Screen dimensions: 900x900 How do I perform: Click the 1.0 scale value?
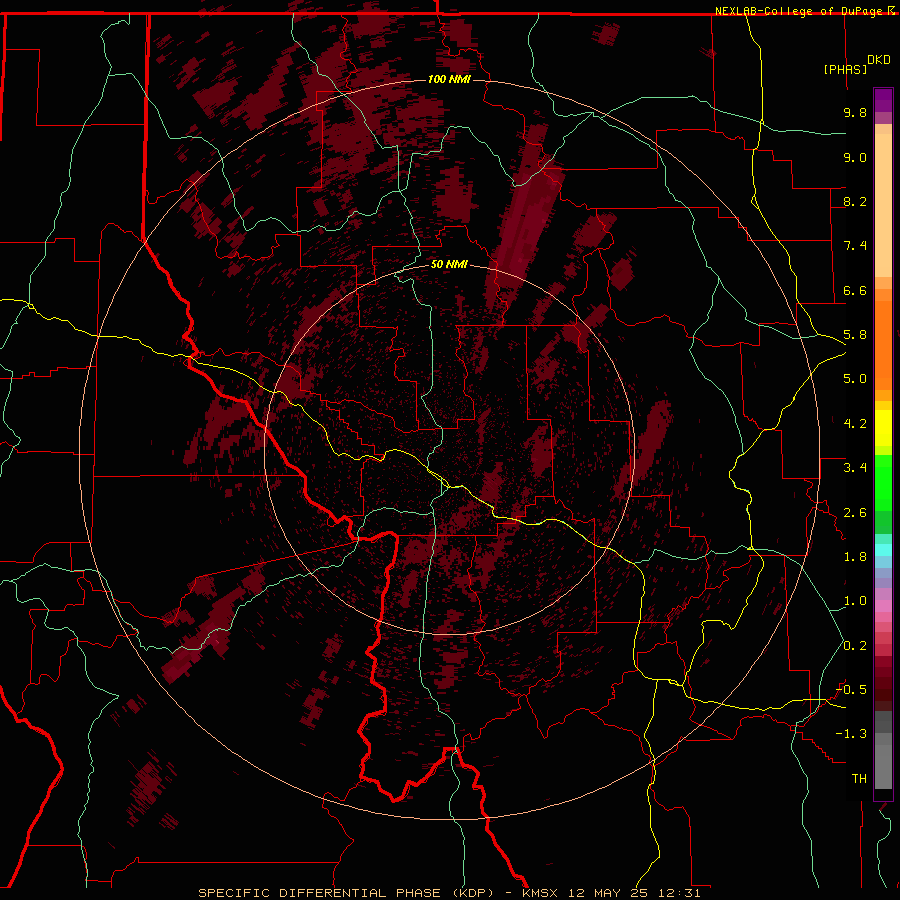pyautogui.click(x=855, y=601)
